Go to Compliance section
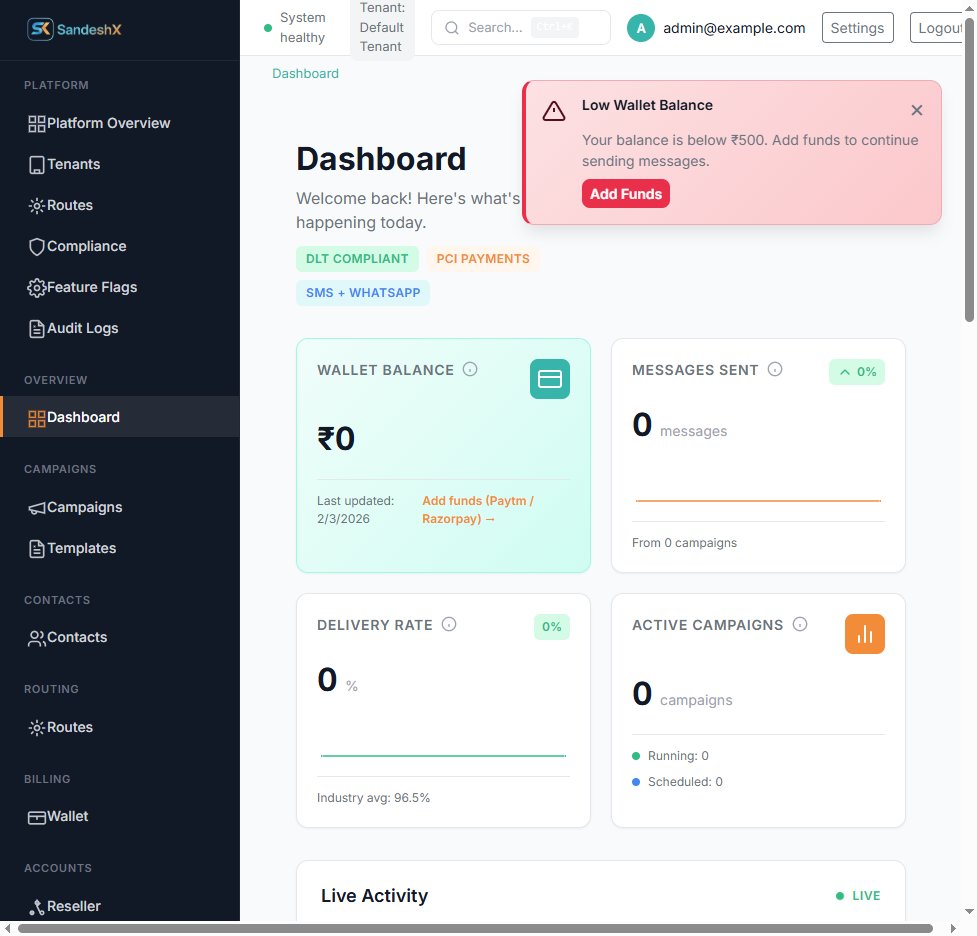 pos(120,247)
